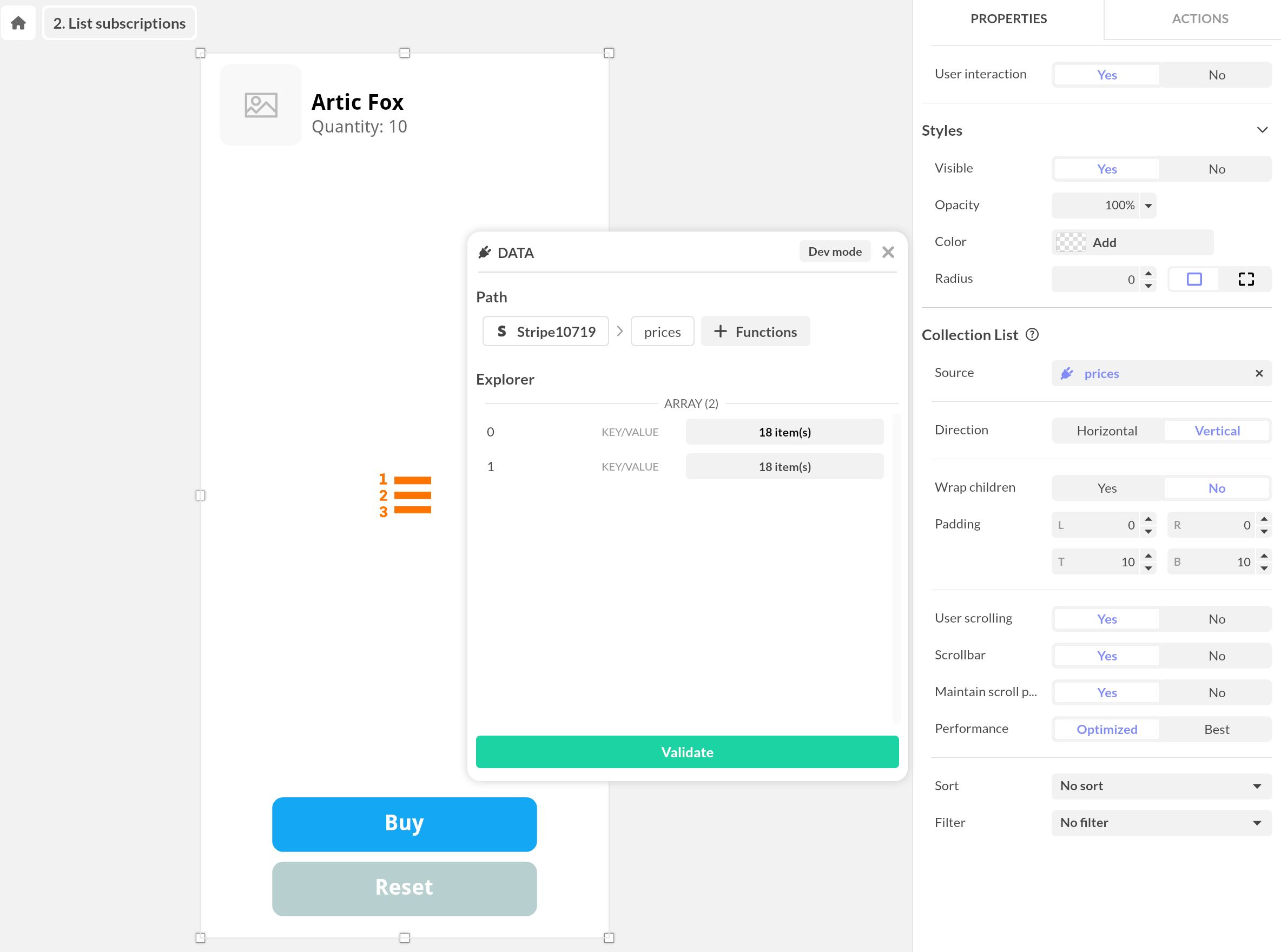This screenshot has width=1281, height=952.
Task: Enable Wrap children
Action: click(1106, 487)
